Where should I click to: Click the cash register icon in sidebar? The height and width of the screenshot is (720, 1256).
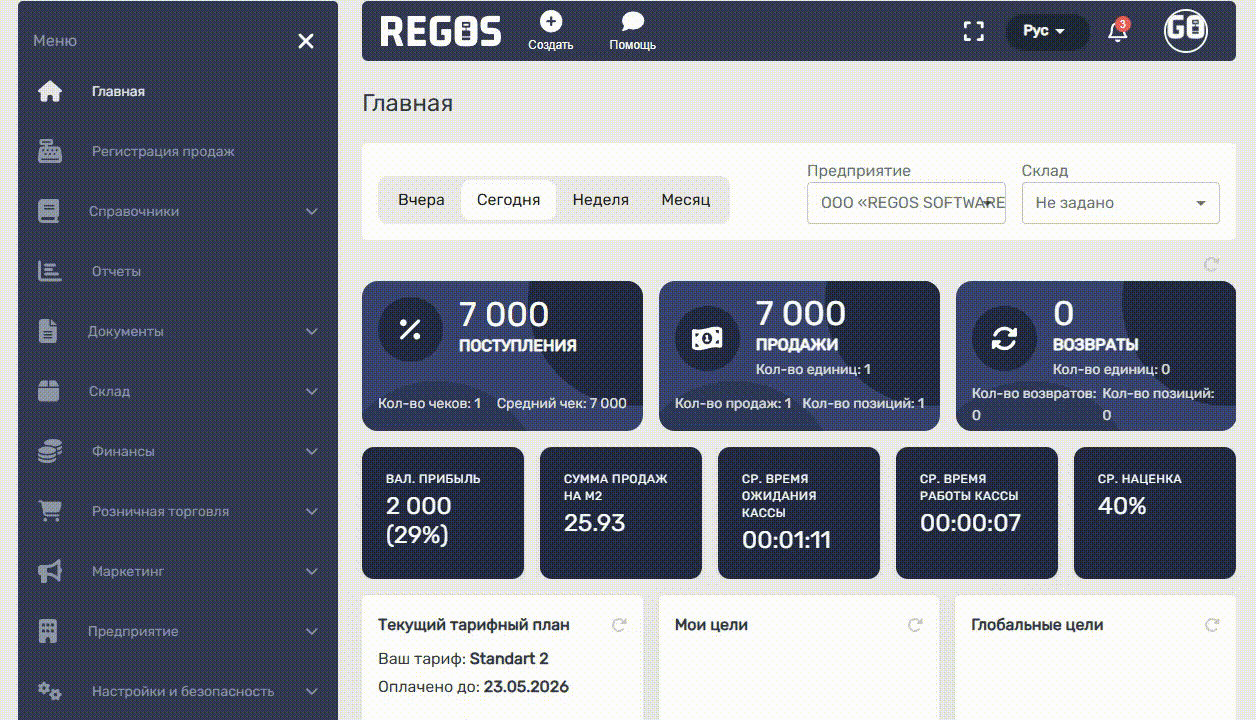pyautogui.click(x=50, y=152)
